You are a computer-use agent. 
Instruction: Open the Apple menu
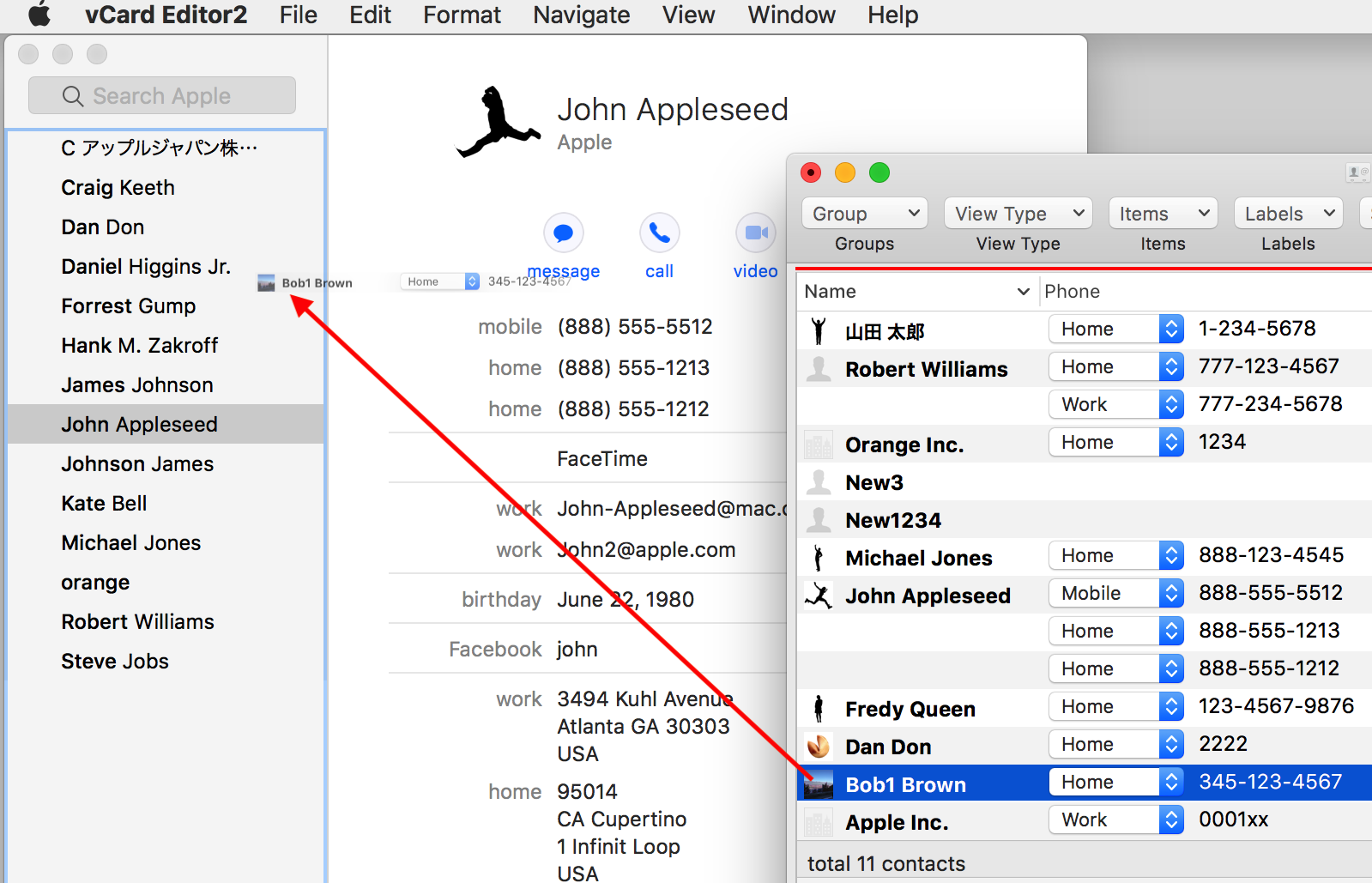click(39, 15)
